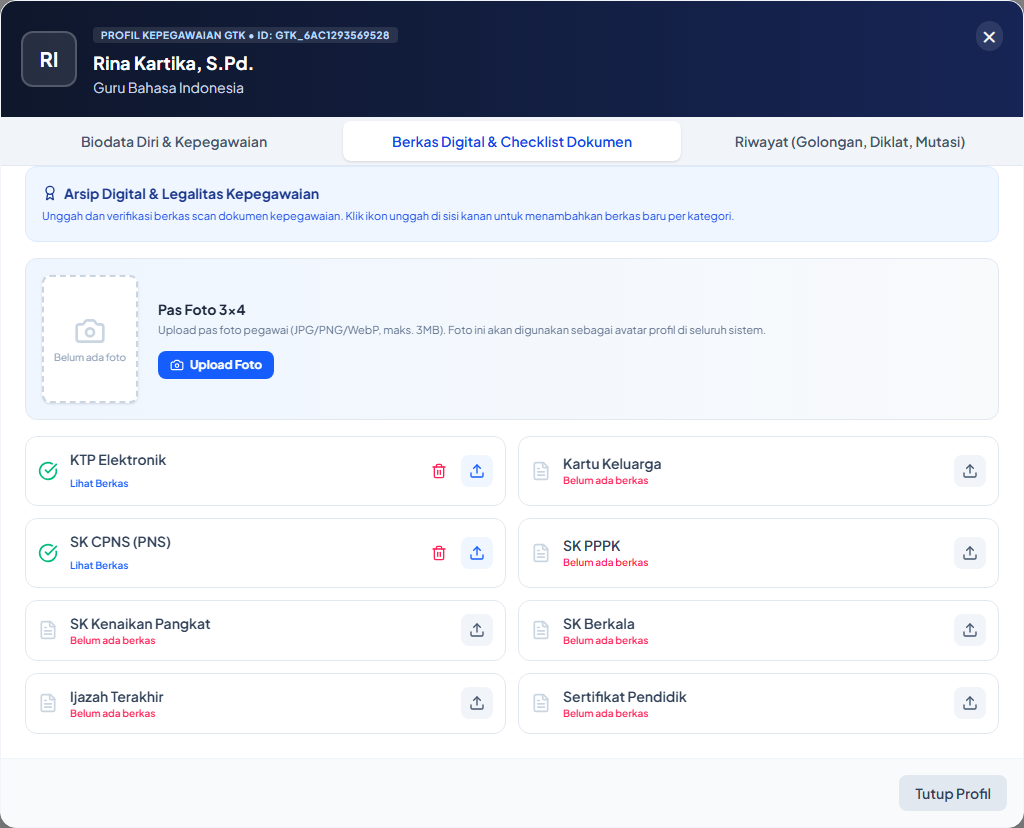Click 'Belum ada berkas' under SK PPPK
Viewport: 1024px width, 828px height.
(x=605, y=563)
